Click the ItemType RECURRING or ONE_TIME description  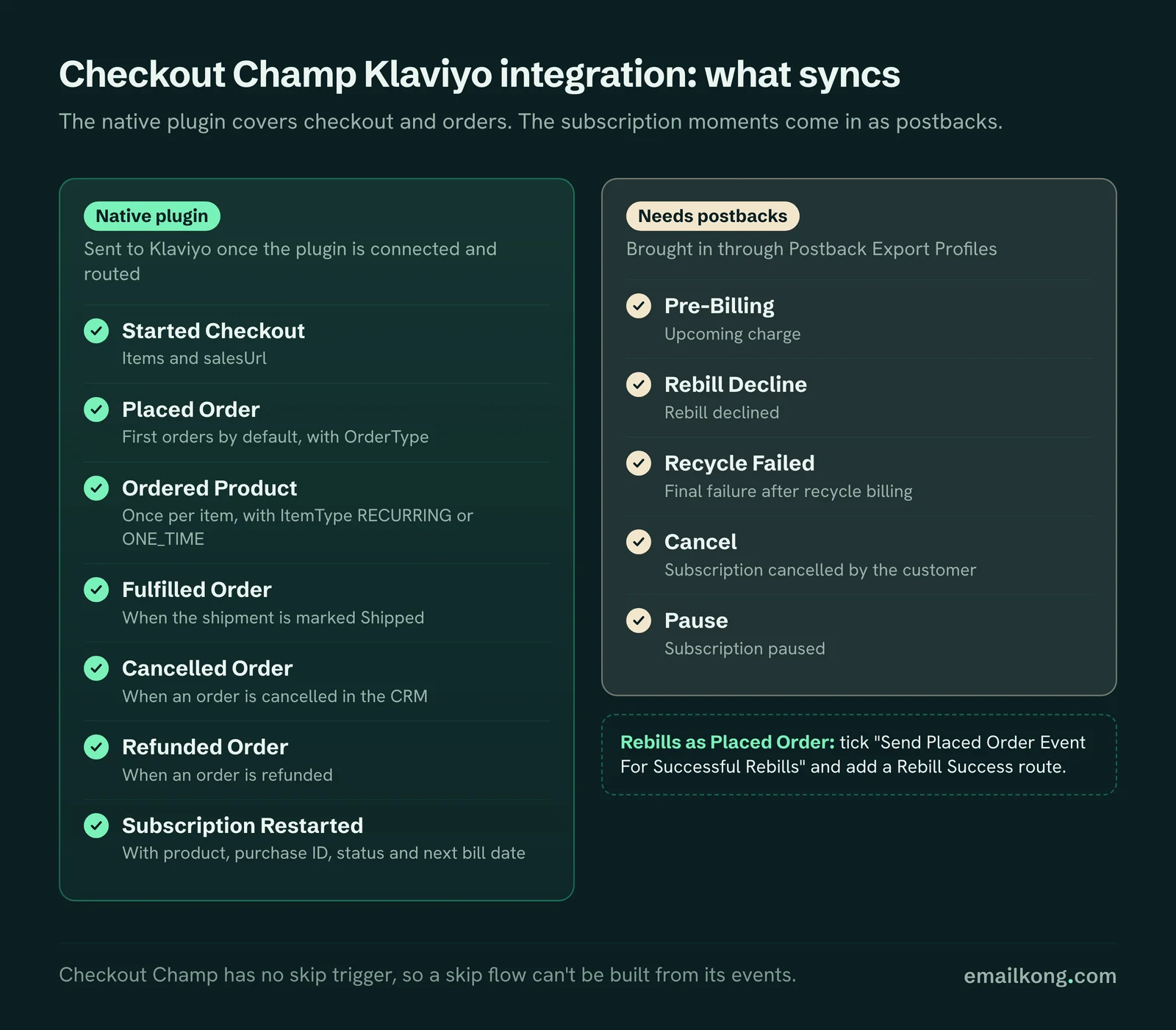298,527
